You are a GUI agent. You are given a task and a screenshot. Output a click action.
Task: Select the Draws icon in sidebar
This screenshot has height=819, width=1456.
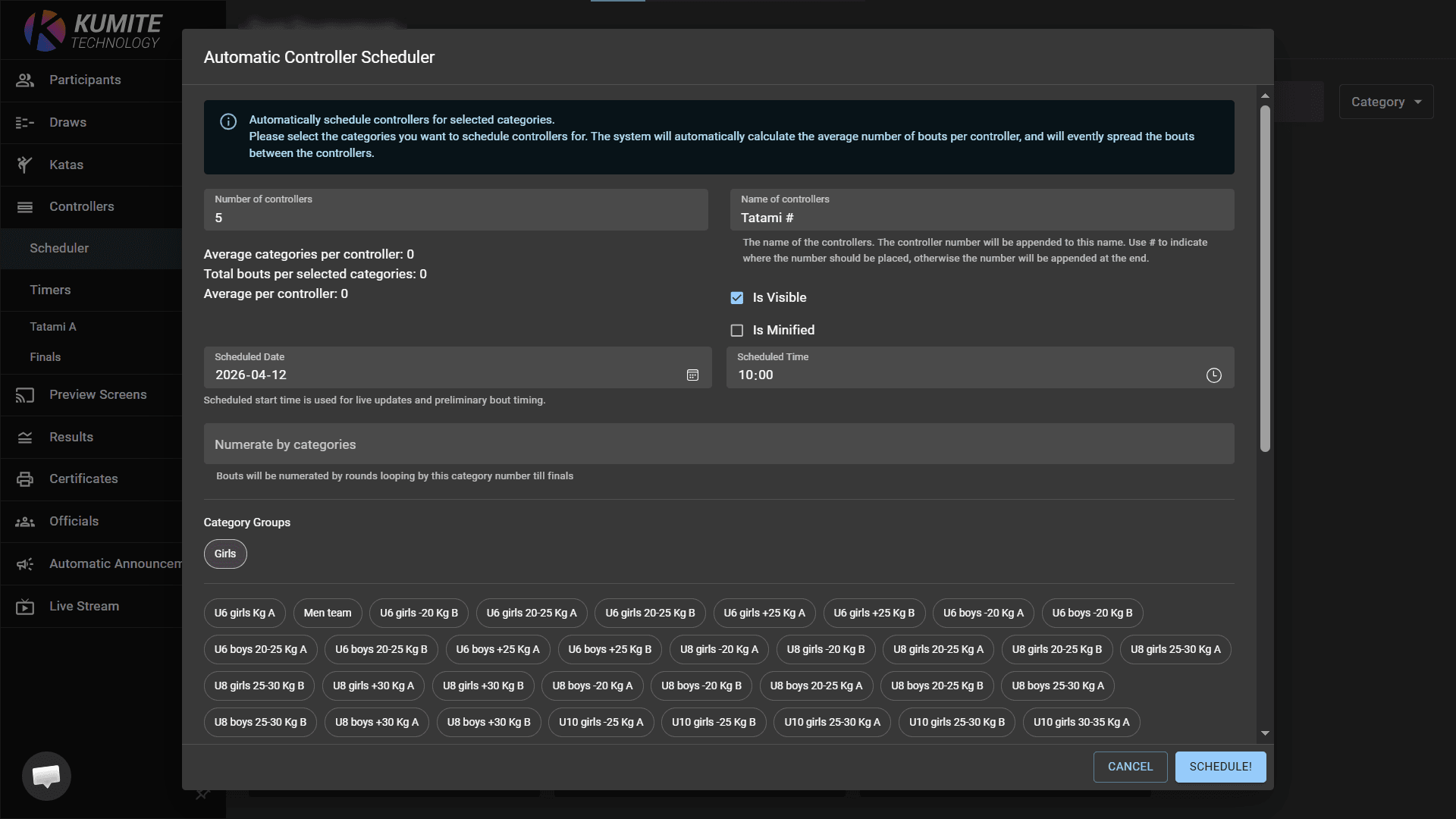25,122
